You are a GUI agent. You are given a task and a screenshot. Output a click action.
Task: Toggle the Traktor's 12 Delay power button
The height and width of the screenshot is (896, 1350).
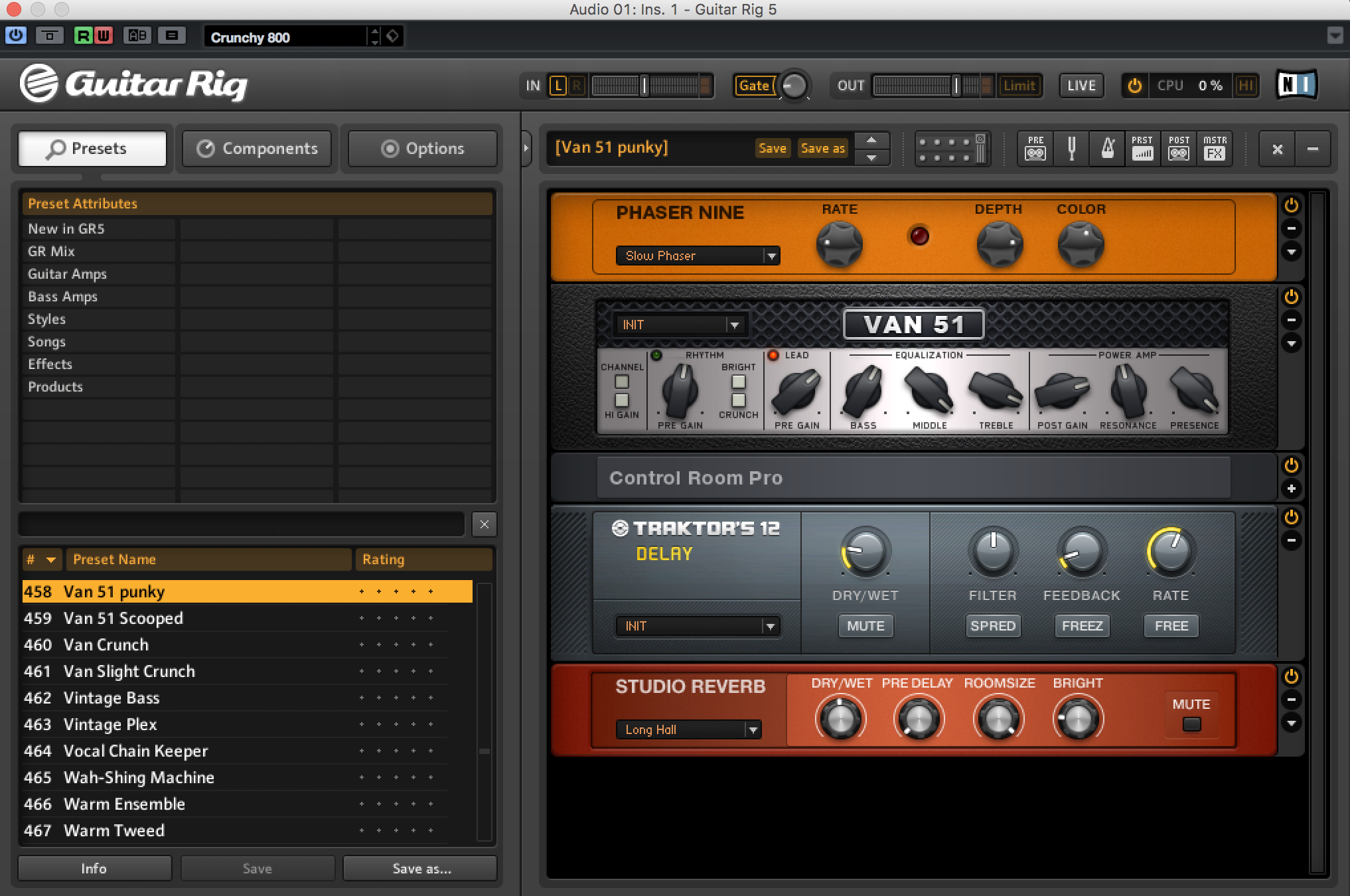point(1291,516)
